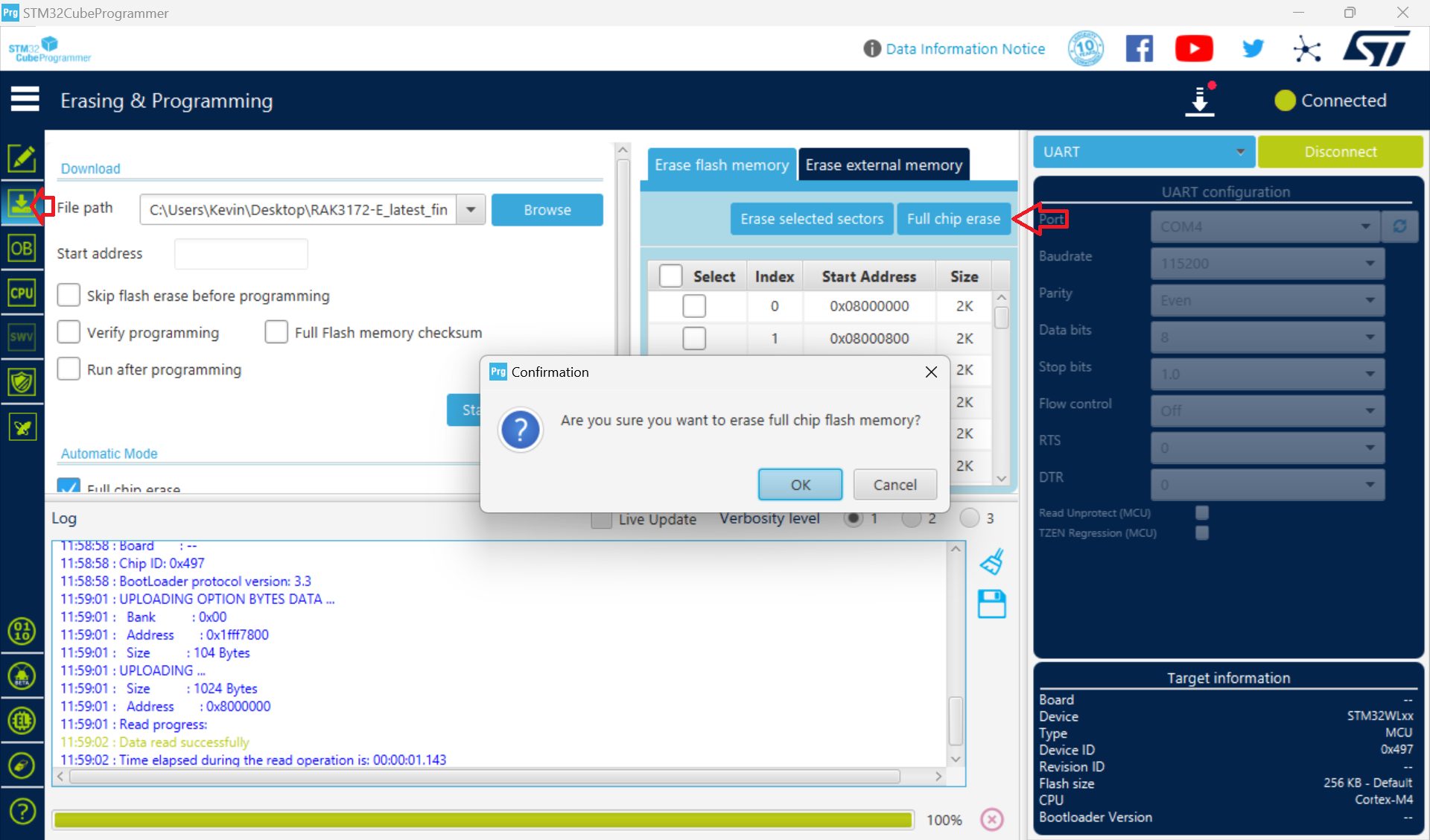Expand the File path history dropdown
Image resolution: width=1430 pixels, height=840 pixels.
(x=471, y=210)
